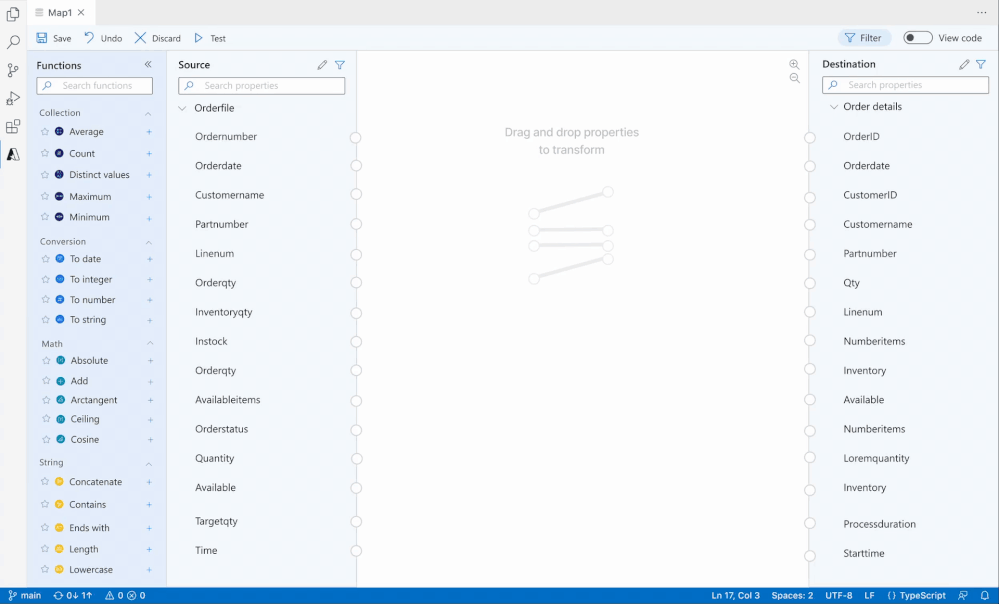The image size is (999, 604).
Task: Open the Azure icon in activity bar
Action: point(13,154)
